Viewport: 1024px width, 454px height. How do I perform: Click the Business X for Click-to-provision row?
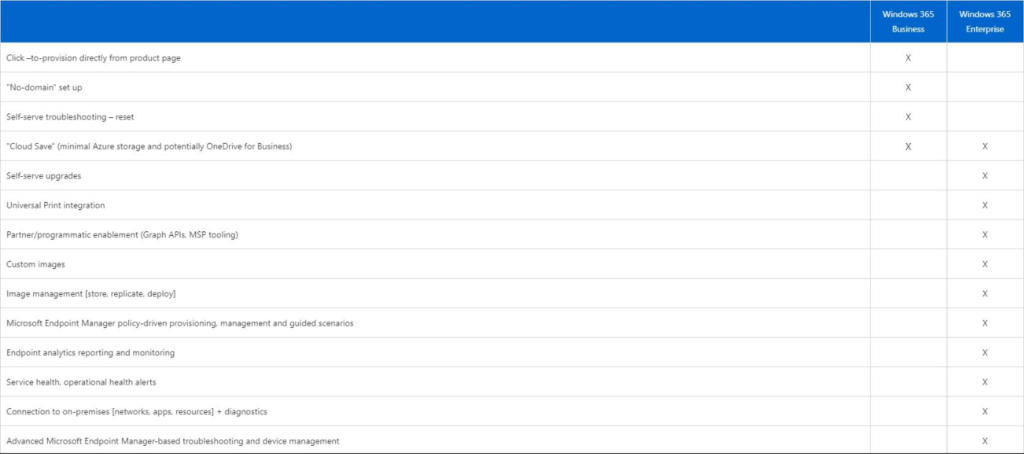pos(908,57)
